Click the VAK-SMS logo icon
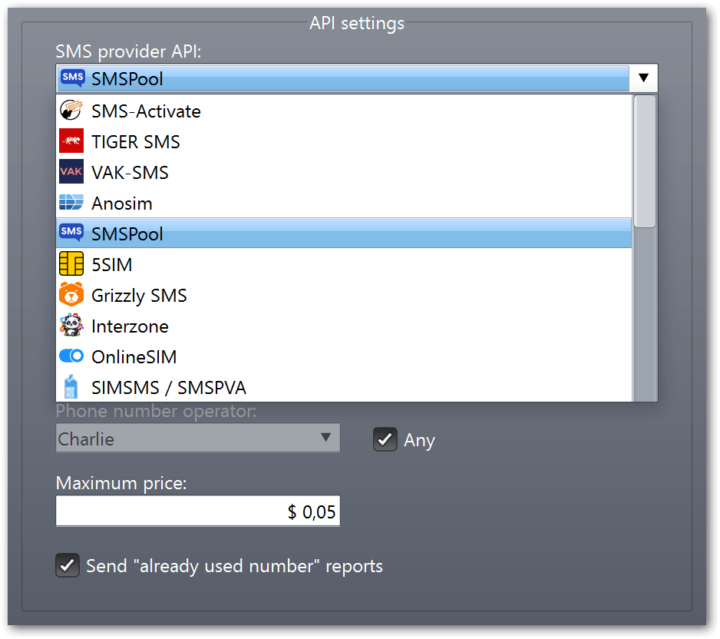 point(71,172)
